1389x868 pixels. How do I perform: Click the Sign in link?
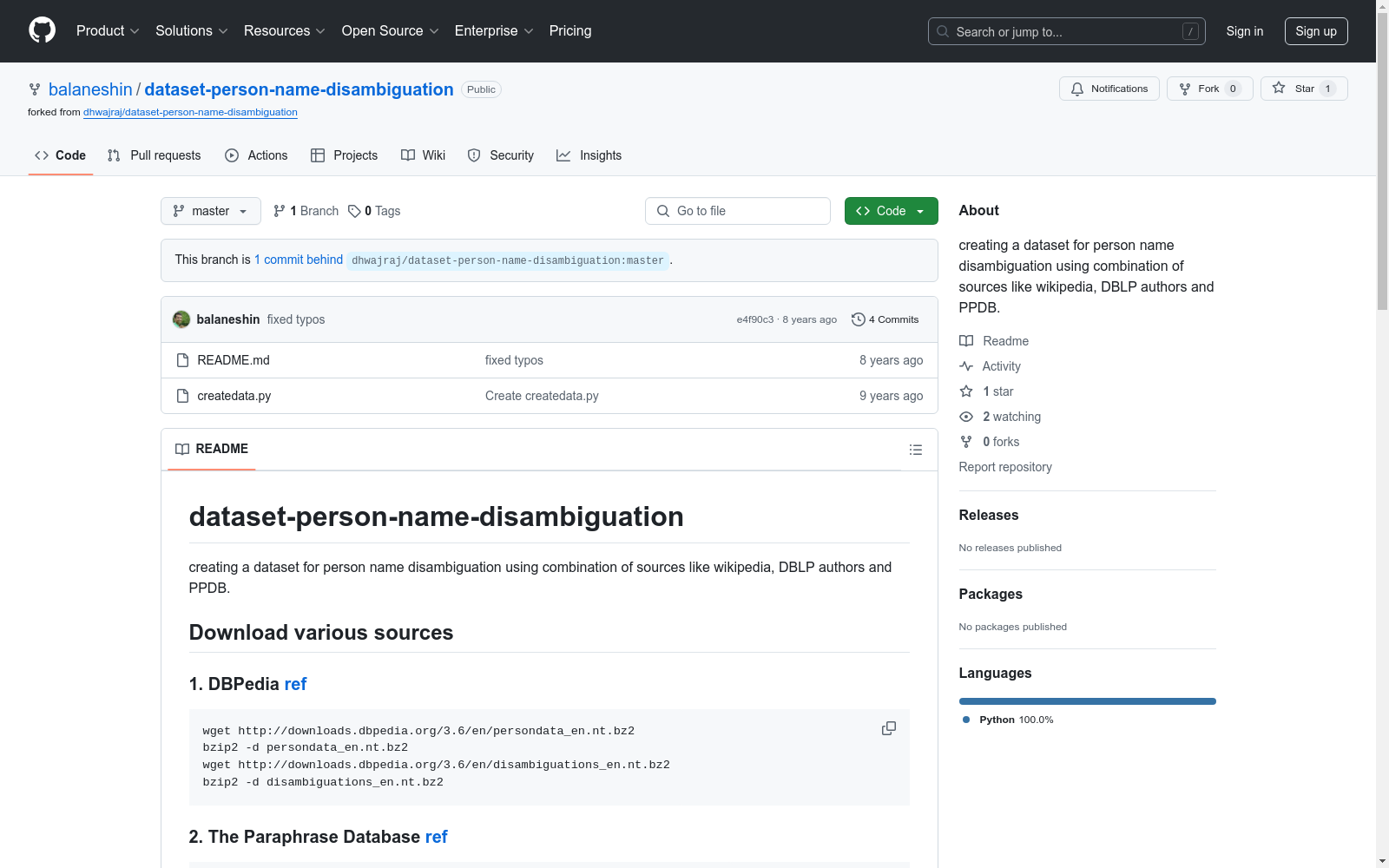(x=1245, y=31)
